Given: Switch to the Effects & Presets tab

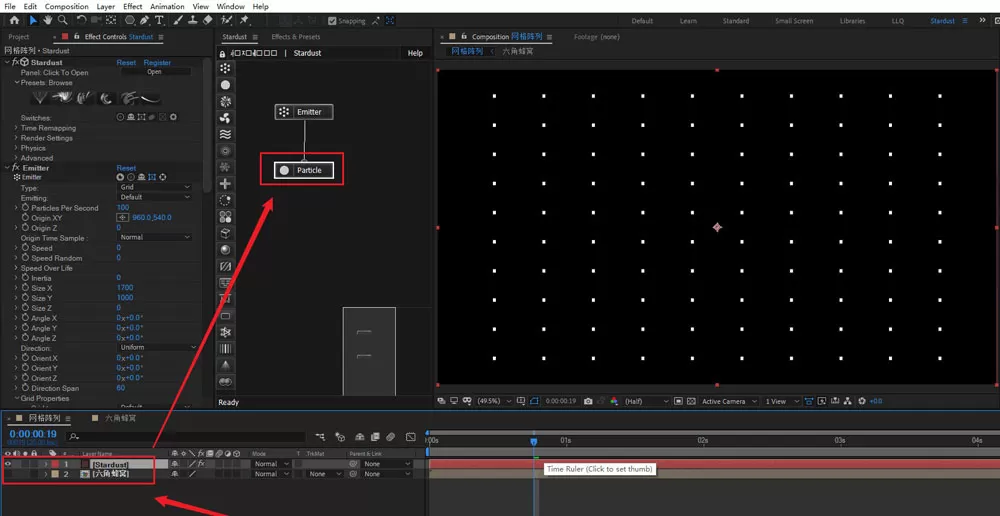Looking at the screenshot, I should point(296,37).
